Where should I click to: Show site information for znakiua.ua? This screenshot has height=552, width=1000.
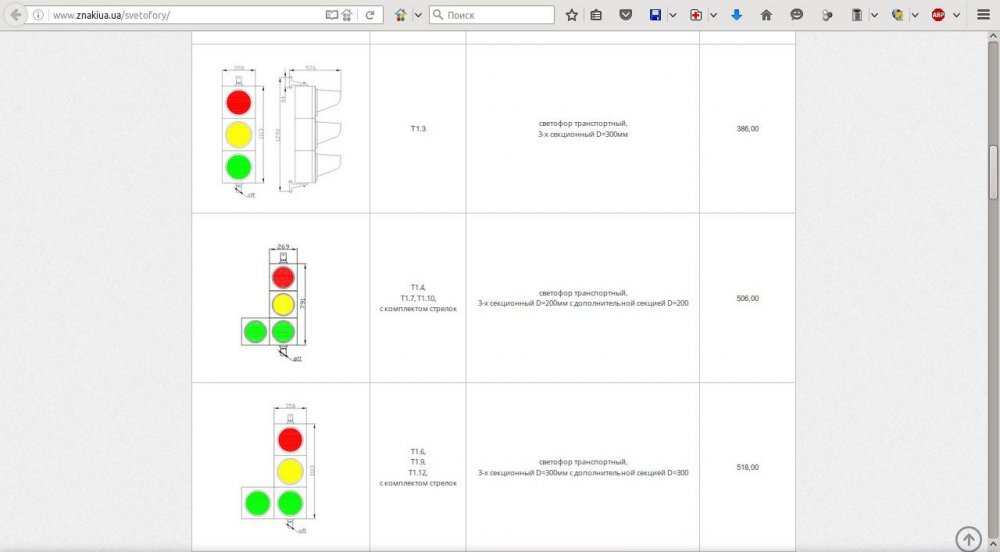point(38,16)
